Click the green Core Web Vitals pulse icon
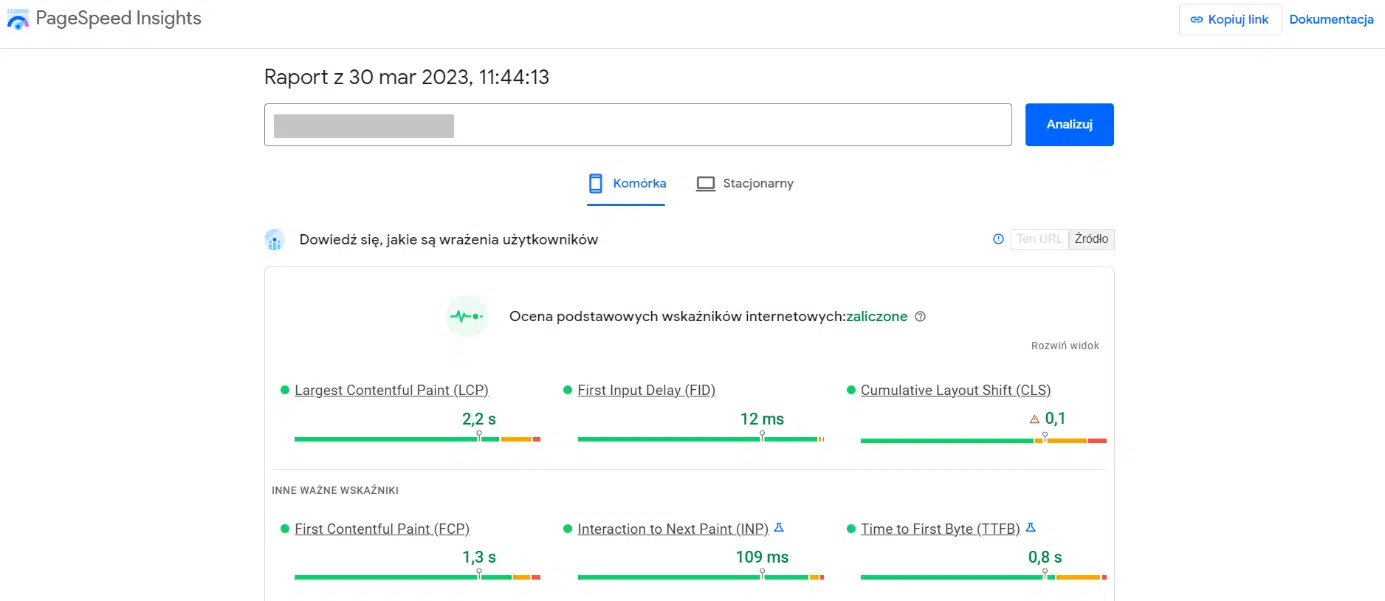 [x=466, y=316]
